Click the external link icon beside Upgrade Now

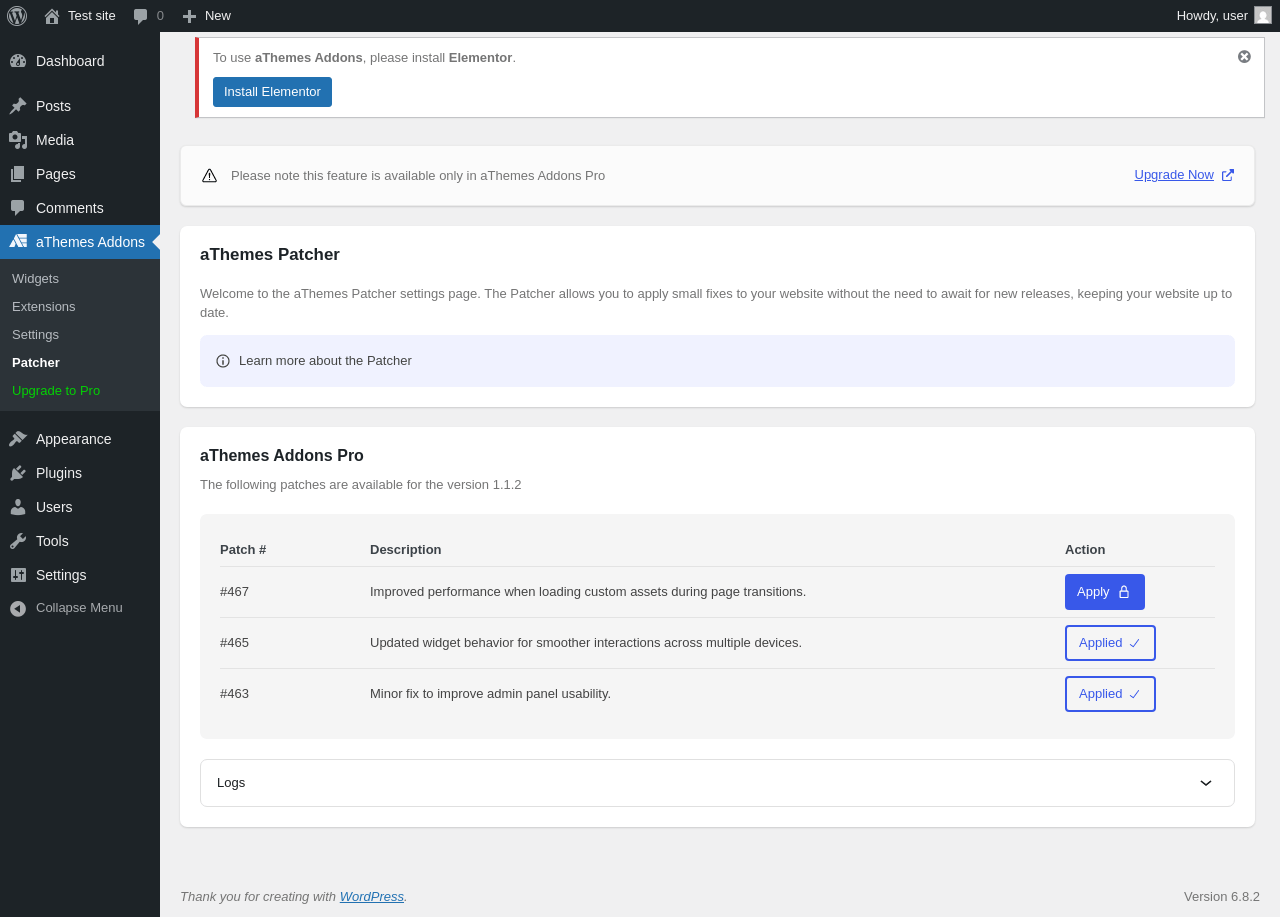click(x=1228, y=175)
